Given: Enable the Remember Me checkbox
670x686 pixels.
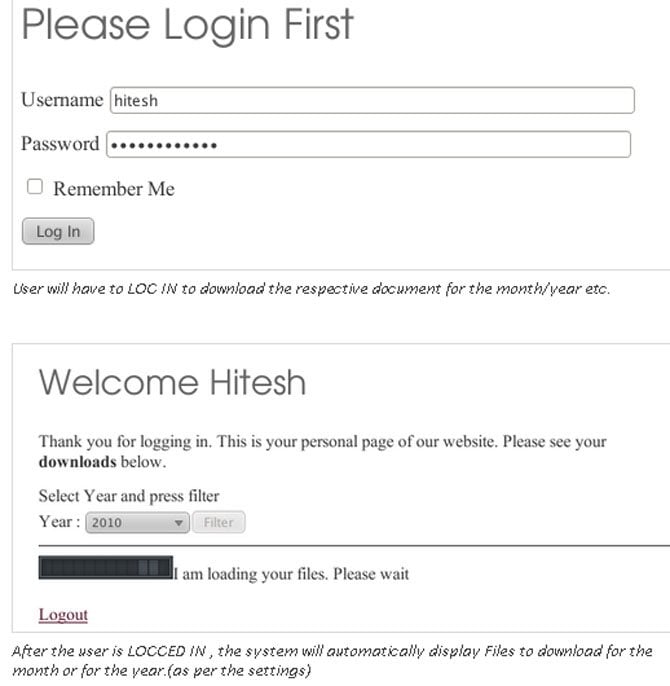Looking at the screenshot, I should (x=35, y=187).
